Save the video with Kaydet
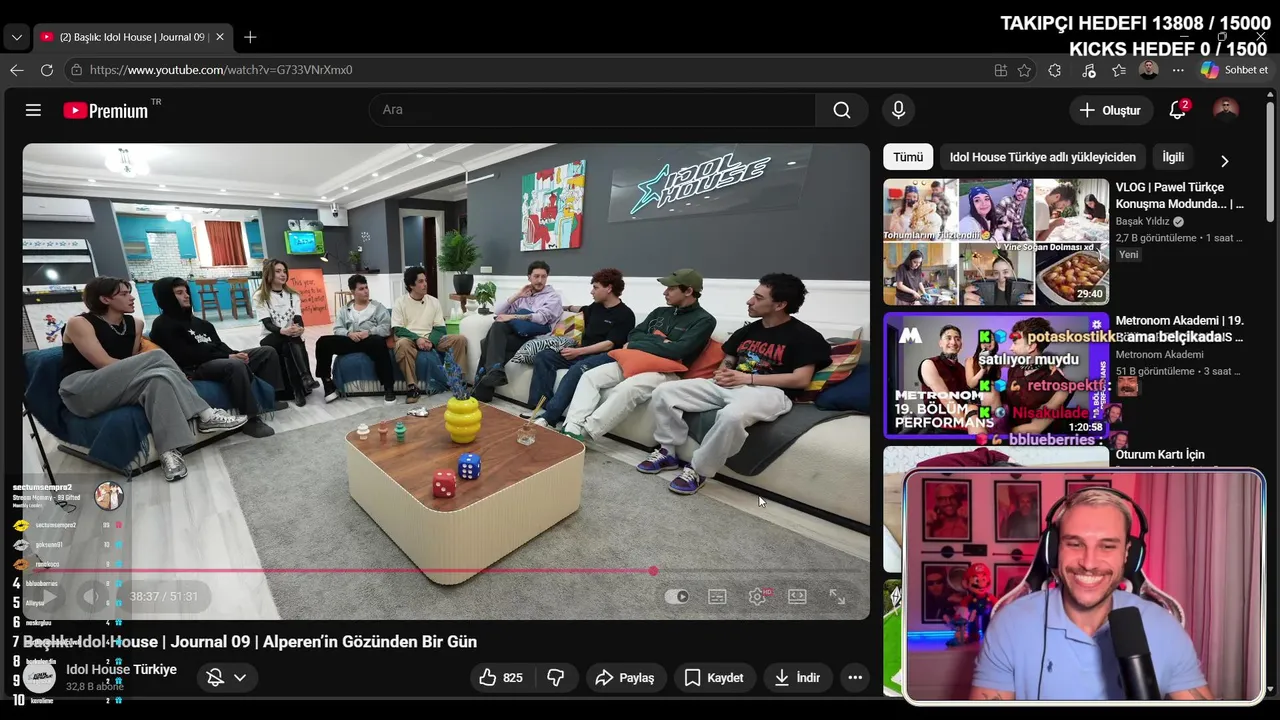Viewport: 1280px width, 720px height. pyautogui.click(x=714, y=677)
